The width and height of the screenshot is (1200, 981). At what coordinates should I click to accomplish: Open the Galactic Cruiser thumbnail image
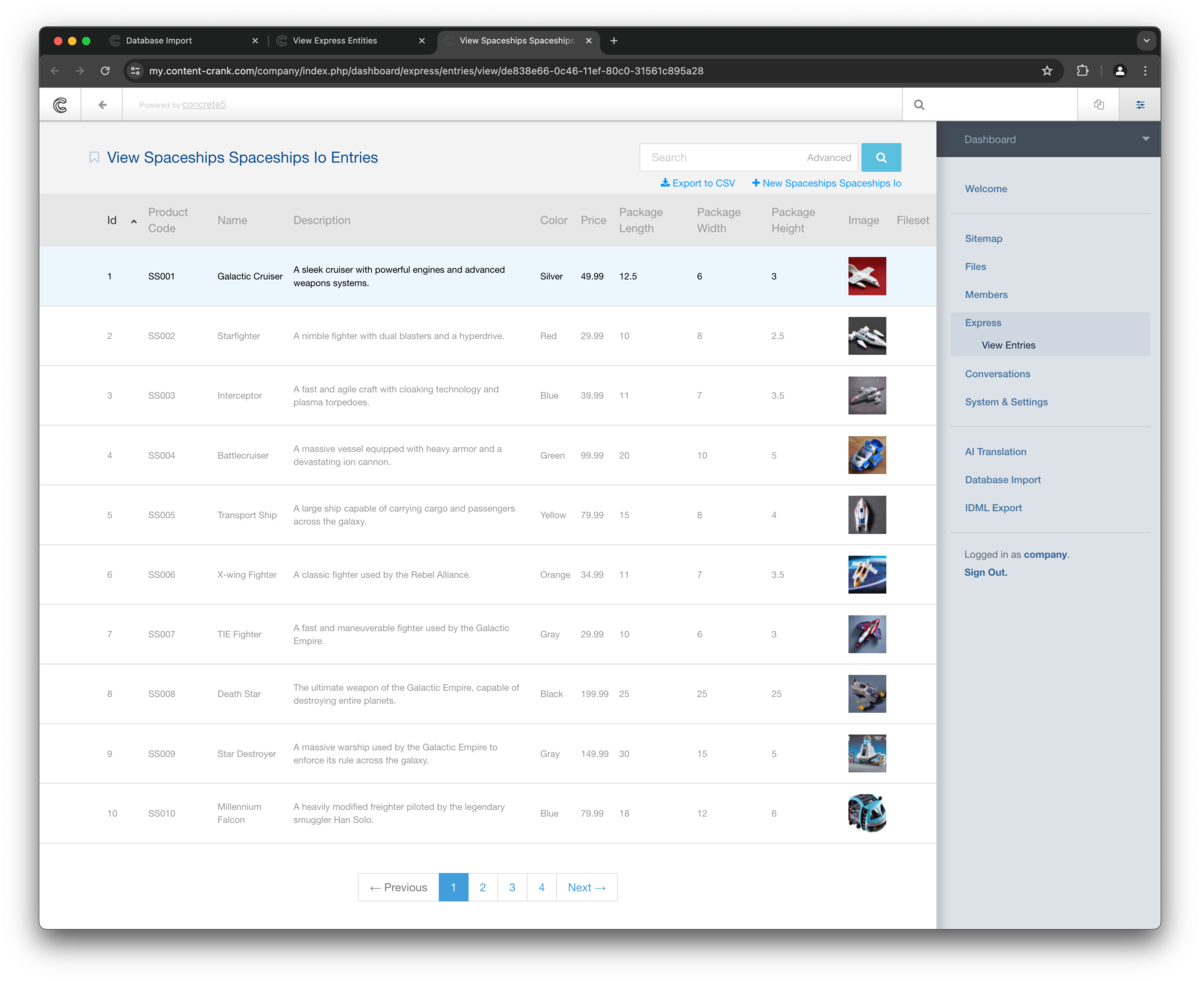pos(867,276)
